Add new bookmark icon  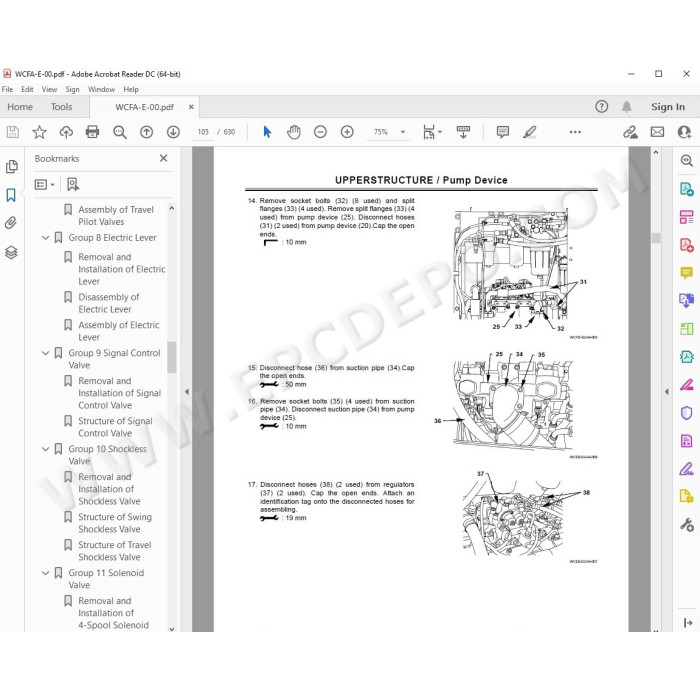pyautogui.click(x=73, y=184)
